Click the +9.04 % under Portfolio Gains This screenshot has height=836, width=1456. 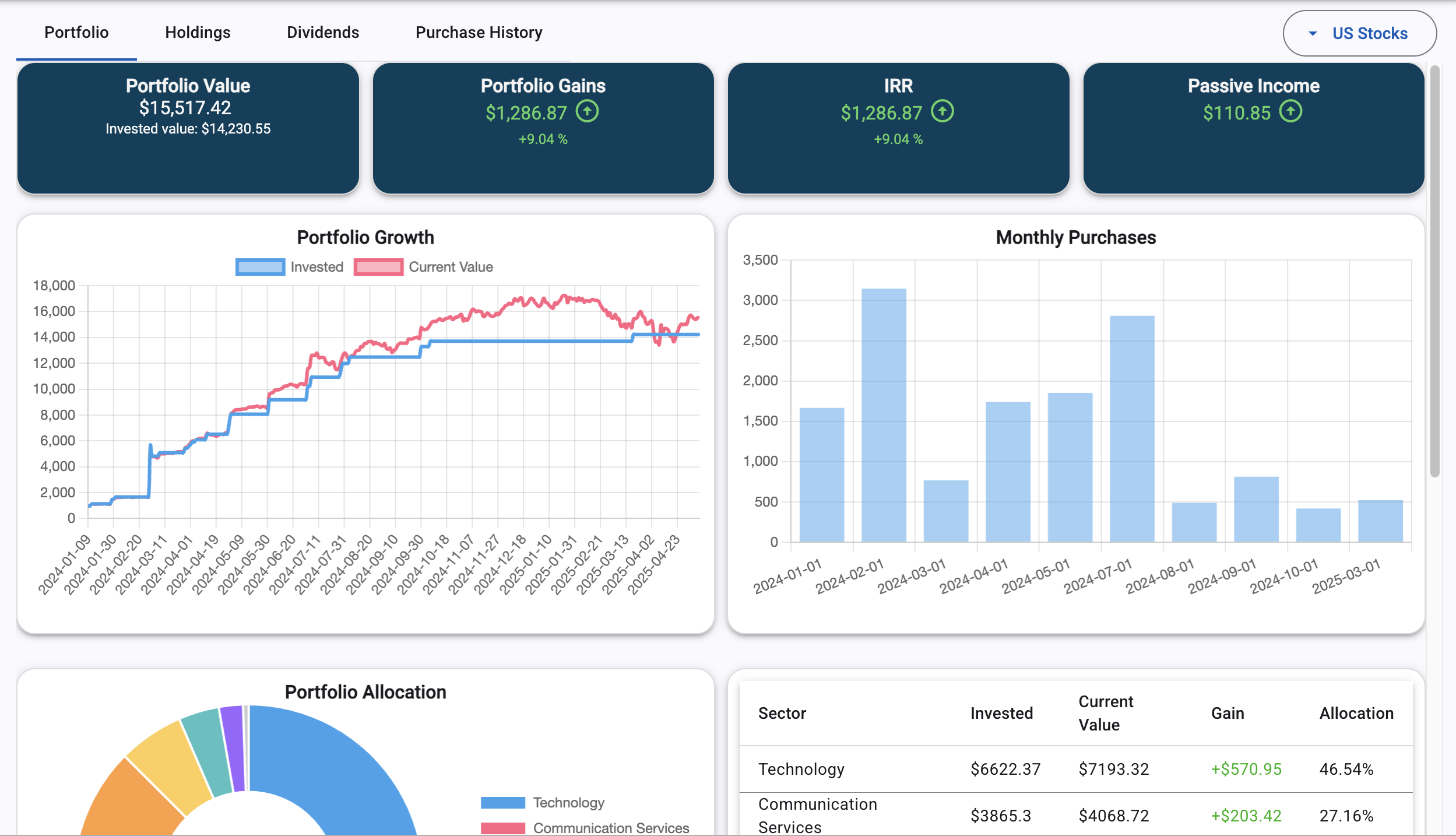tap(543, 139)
